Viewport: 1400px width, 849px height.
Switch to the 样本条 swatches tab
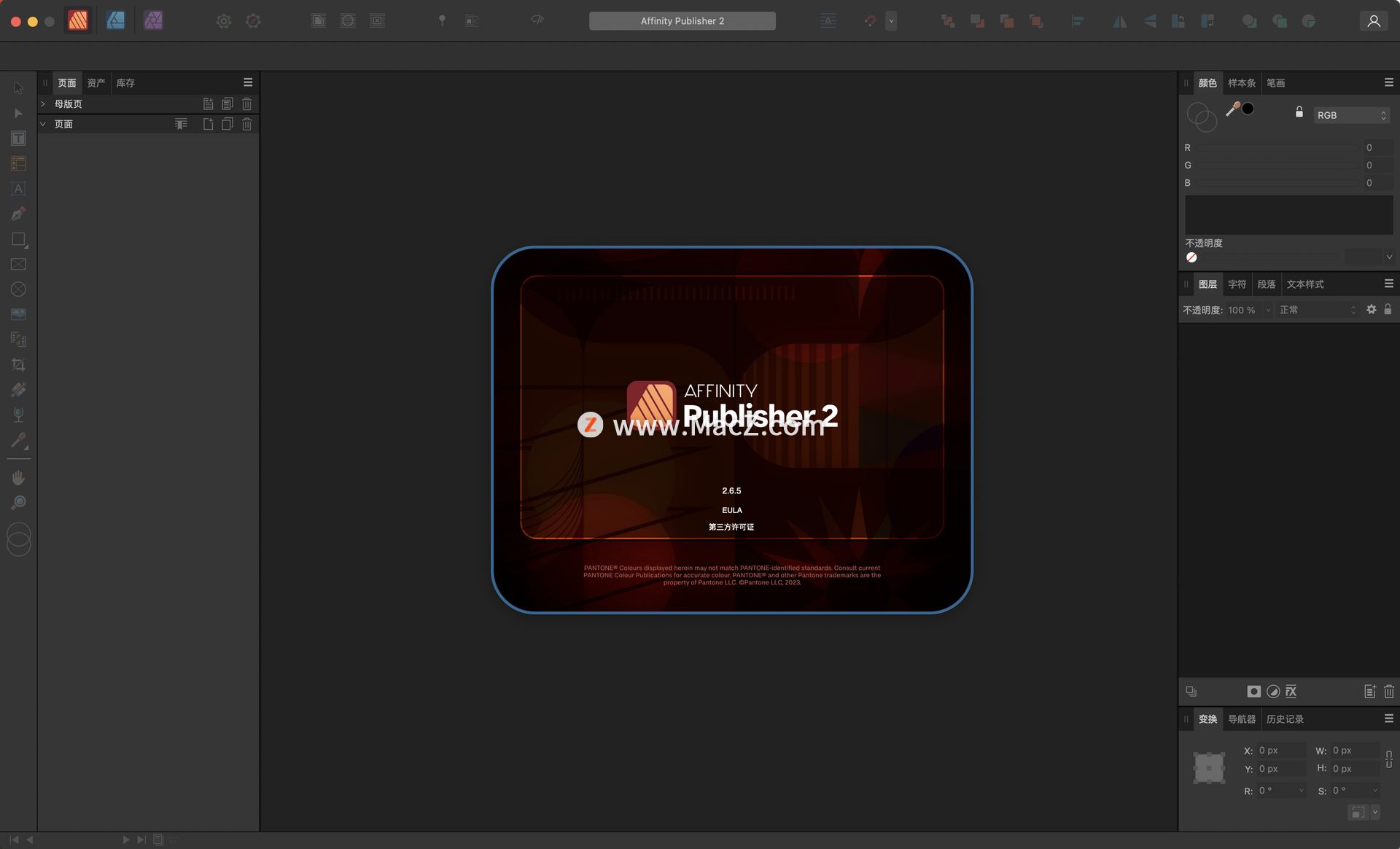pyautogui.click(x=1241, y=83)
